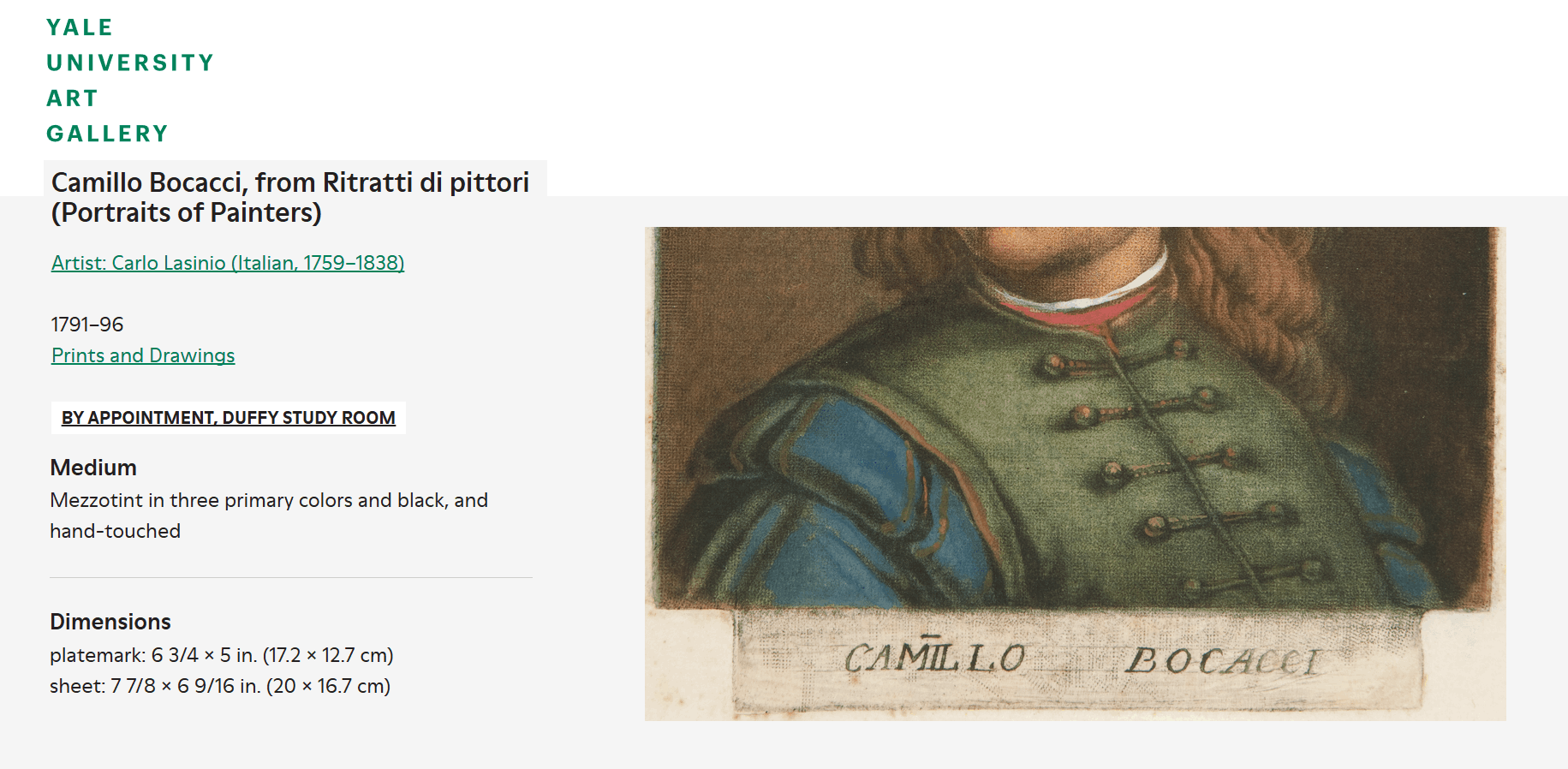
Task: Click the word YALE in the logo
Action: (80, 27)
